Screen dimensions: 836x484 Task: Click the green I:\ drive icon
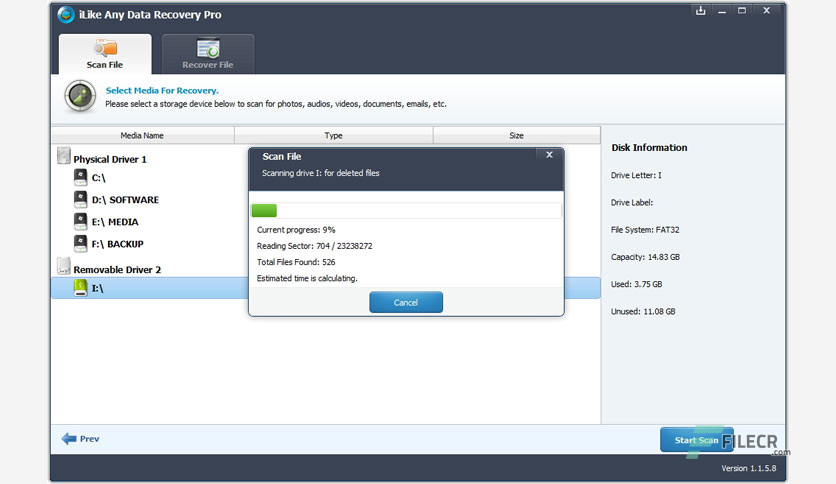click(81, 288)
